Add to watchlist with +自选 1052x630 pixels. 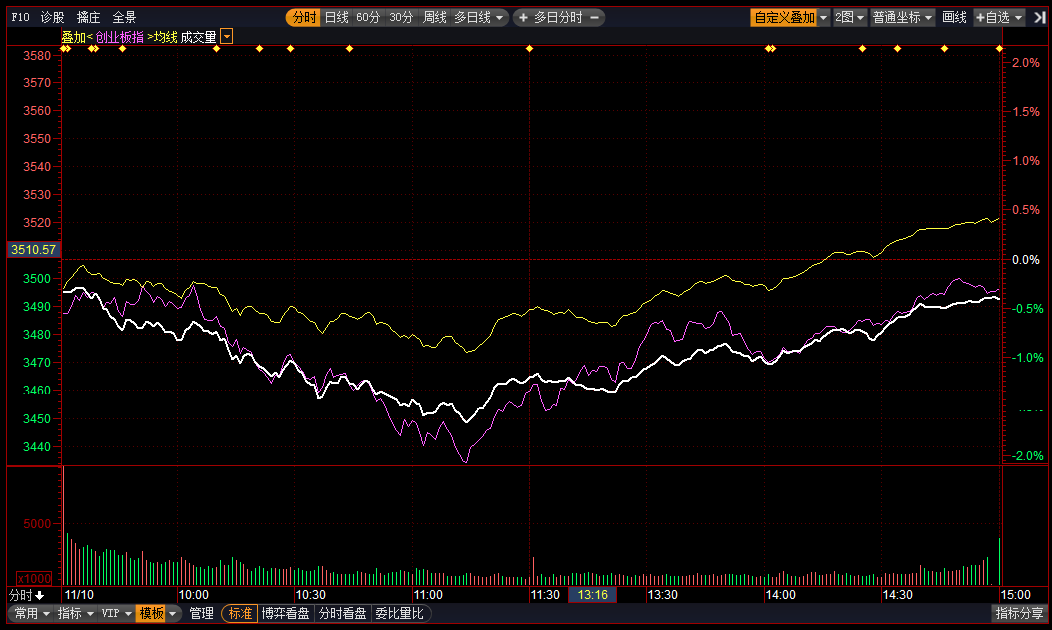click(1000, 17)
